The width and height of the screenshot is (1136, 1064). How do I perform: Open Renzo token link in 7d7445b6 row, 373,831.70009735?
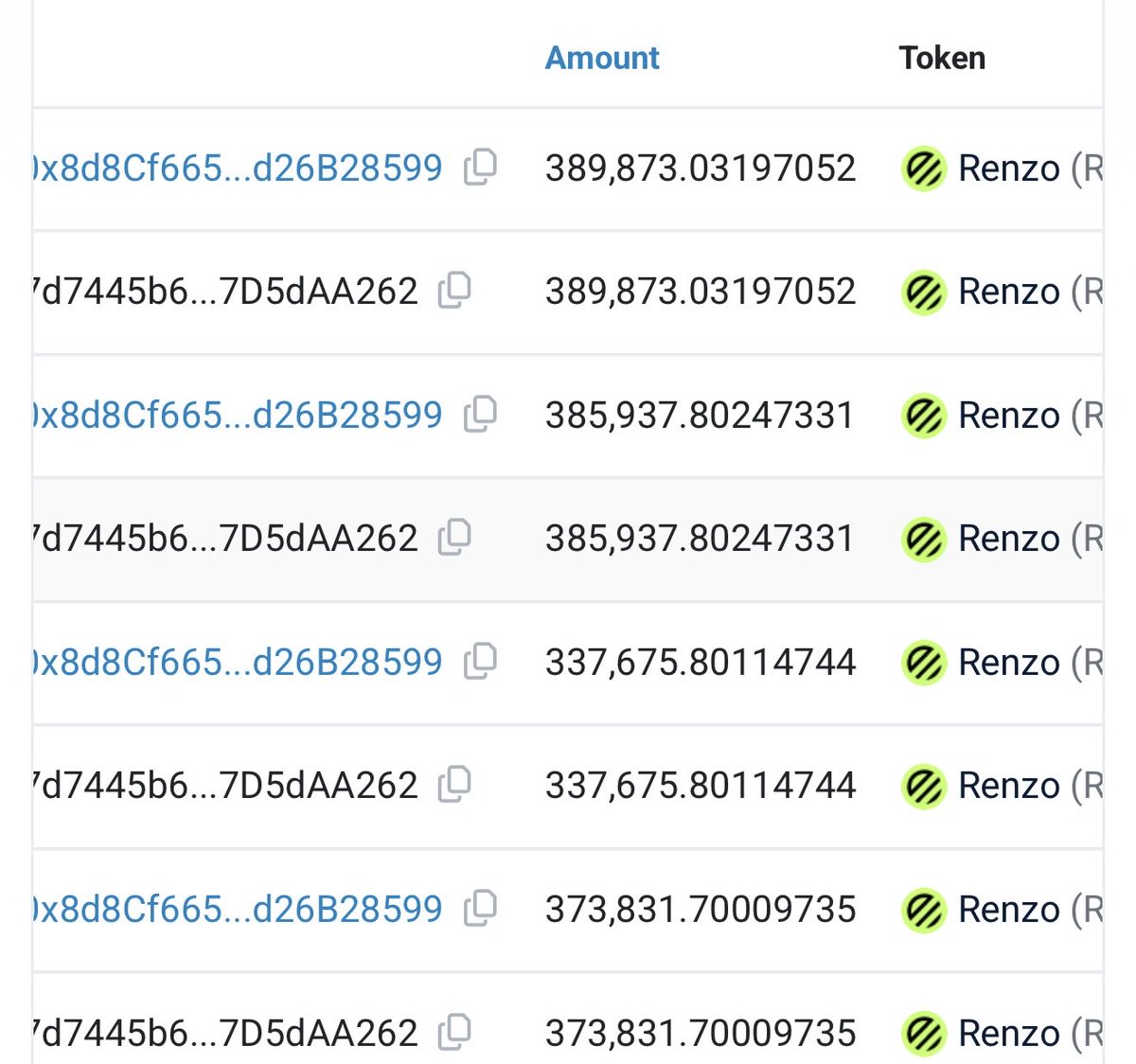click(x=1030, y=1033)
